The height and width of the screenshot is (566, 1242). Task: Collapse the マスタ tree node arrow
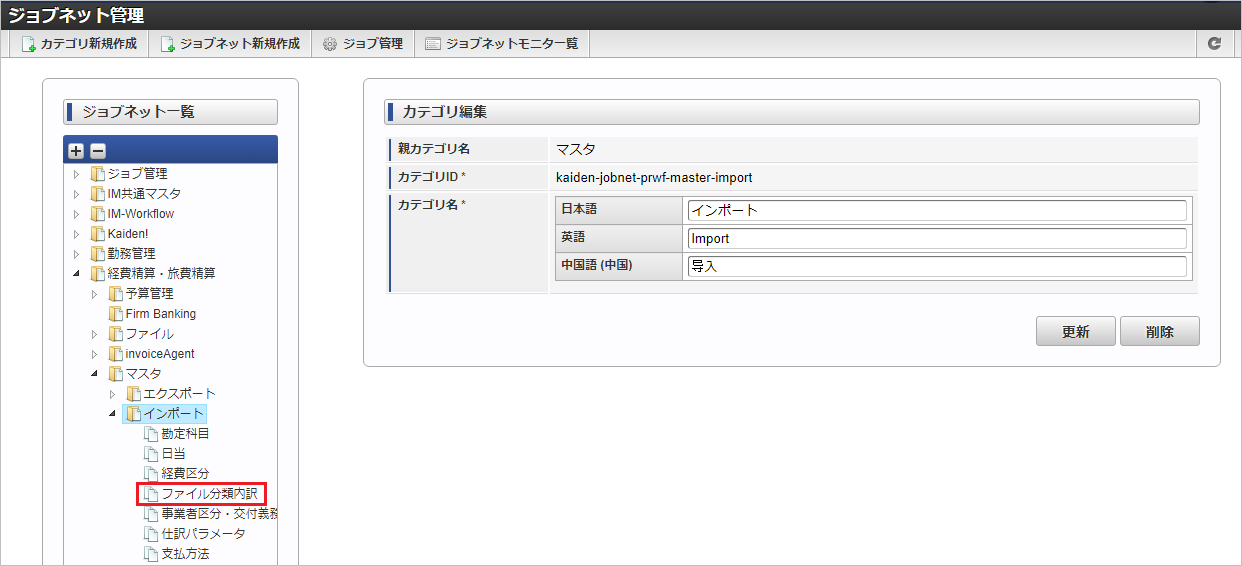point(94,374)
